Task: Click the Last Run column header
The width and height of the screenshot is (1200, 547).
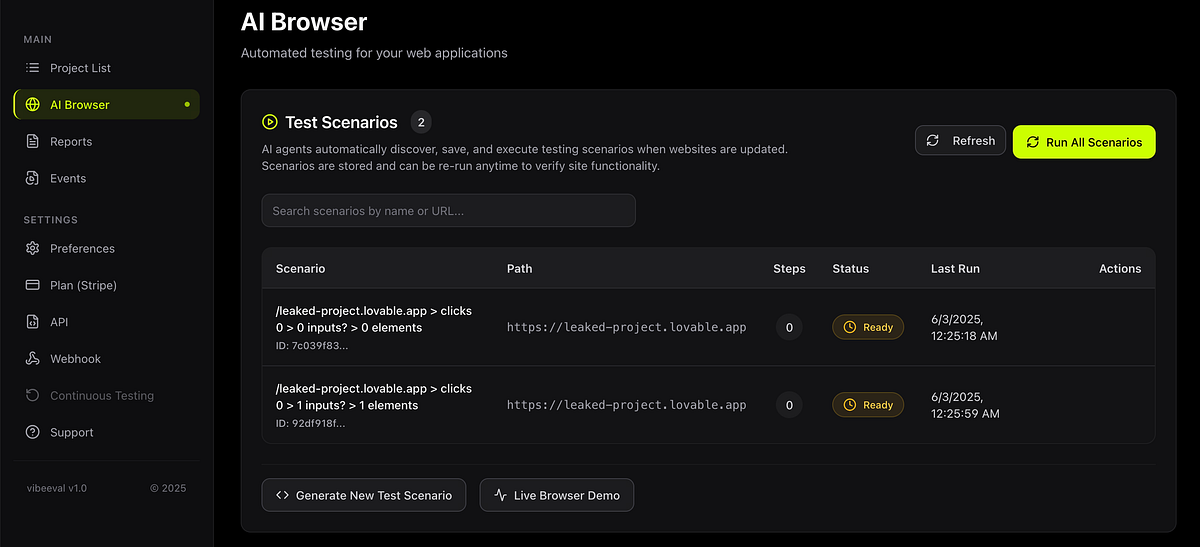Action: click(x=955, y=269)
